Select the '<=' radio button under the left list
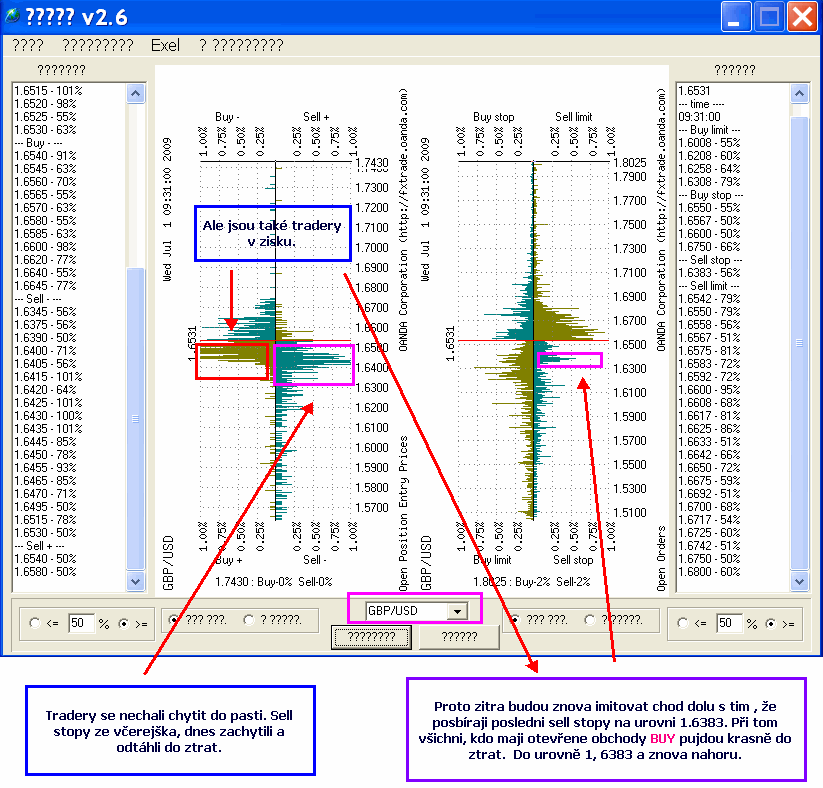Image resolution: width=823 pixels, height=788 pixels. click(36, 623)
